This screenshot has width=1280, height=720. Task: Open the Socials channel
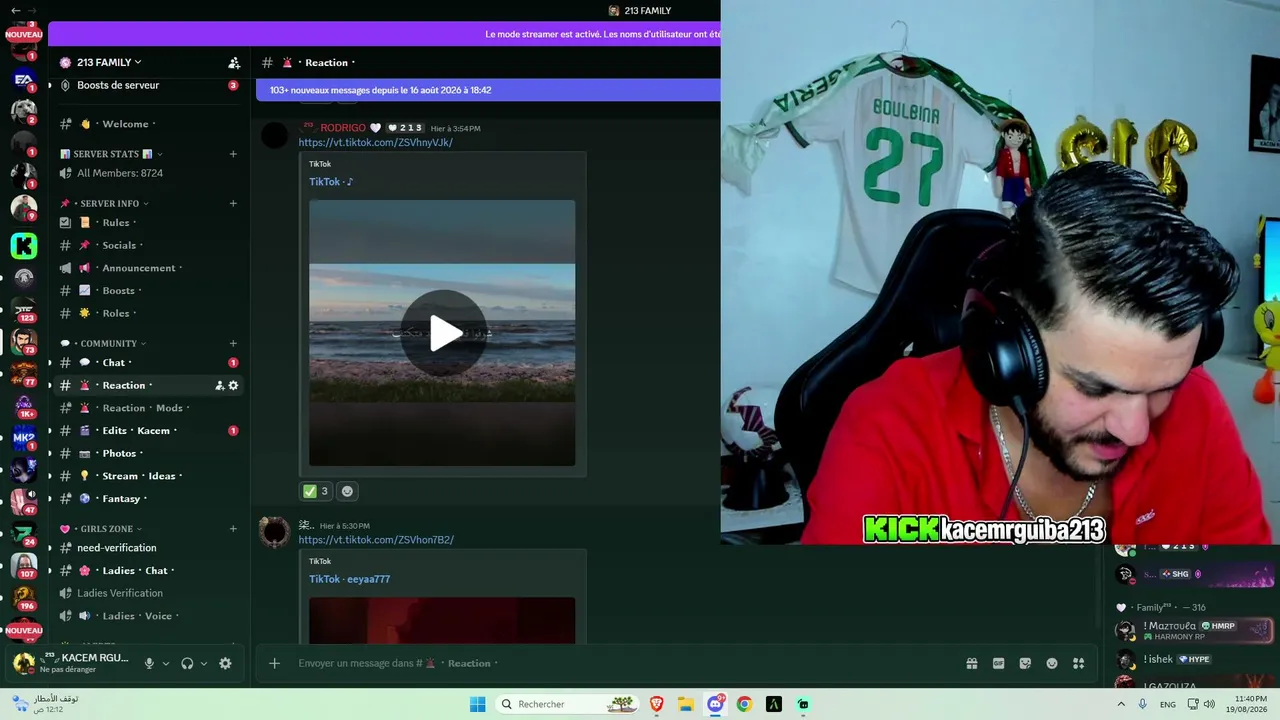click(x=150, y=245)
